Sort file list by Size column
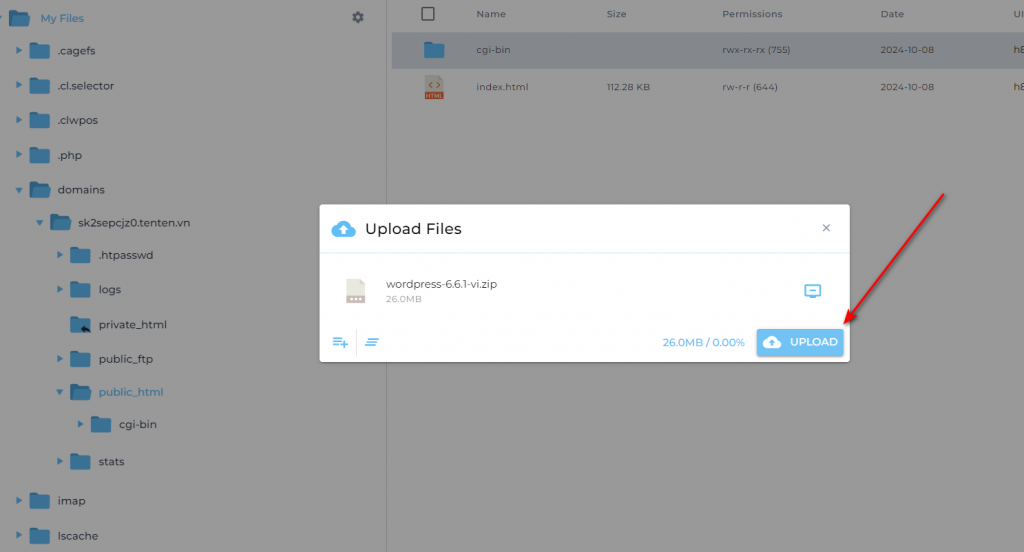The height and width of the screenshot is (552, 1024). point(616,14)
